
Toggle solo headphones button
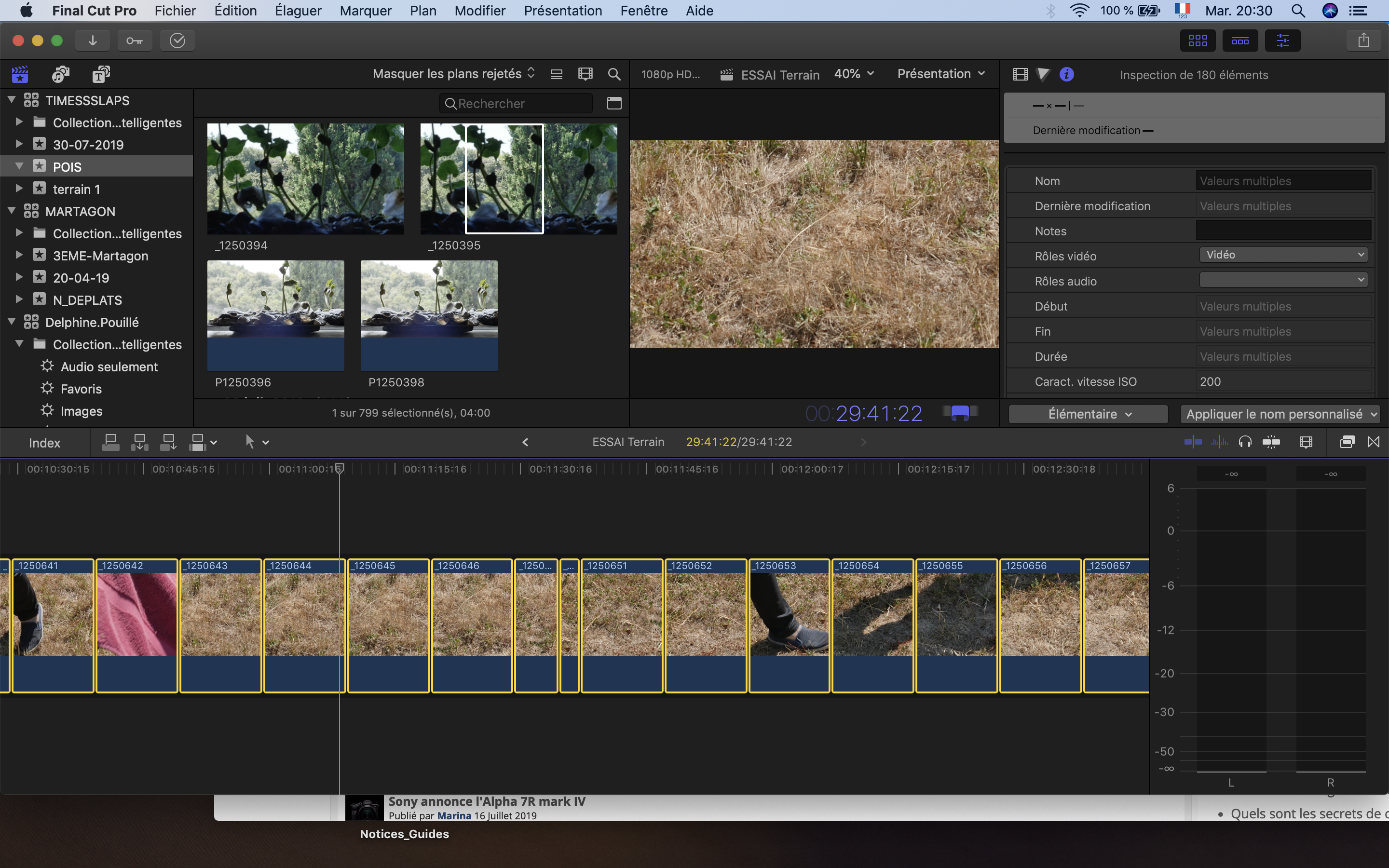1245,442
